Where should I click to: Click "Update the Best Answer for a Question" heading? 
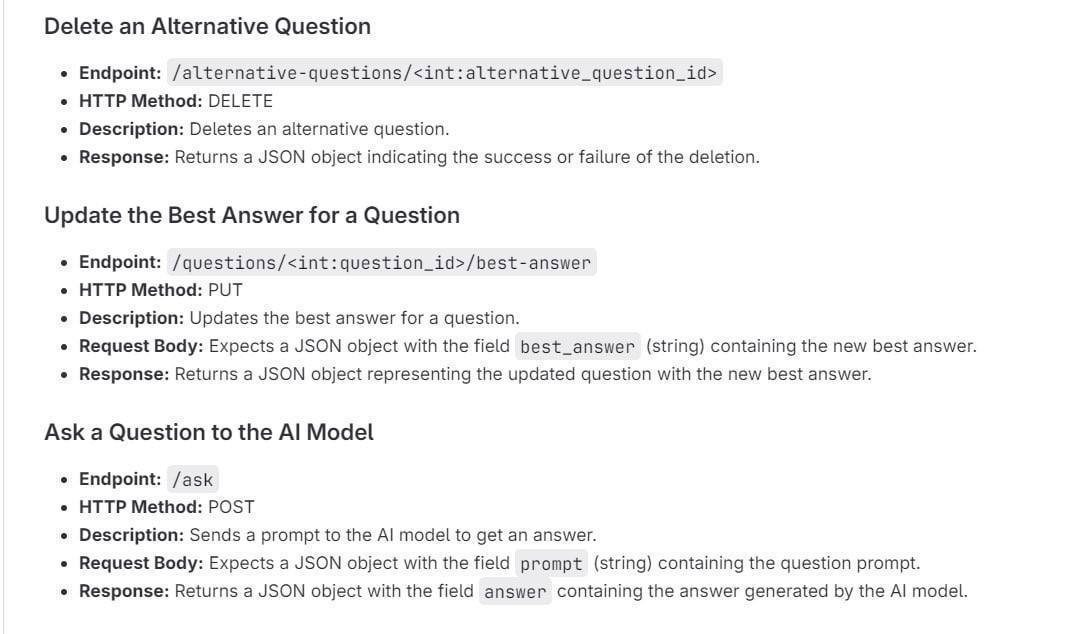[x=252, y=216]
